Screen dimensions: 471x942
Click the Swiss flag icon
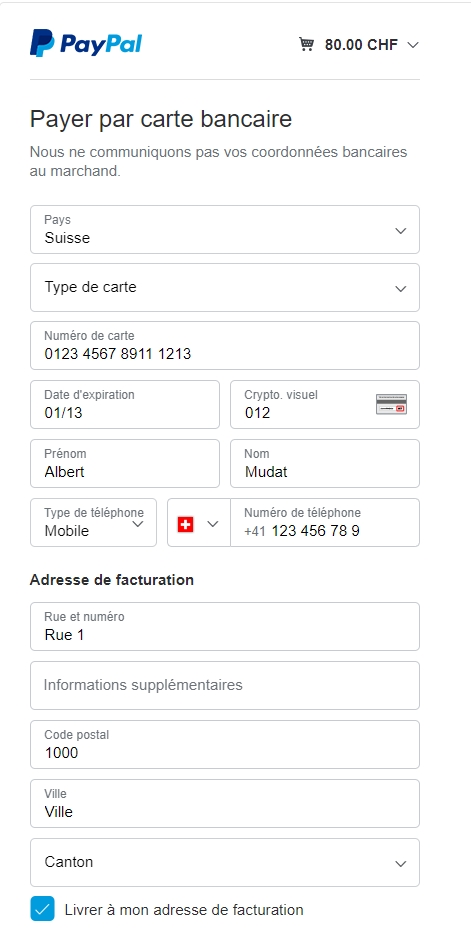click(x=186, y=524)
